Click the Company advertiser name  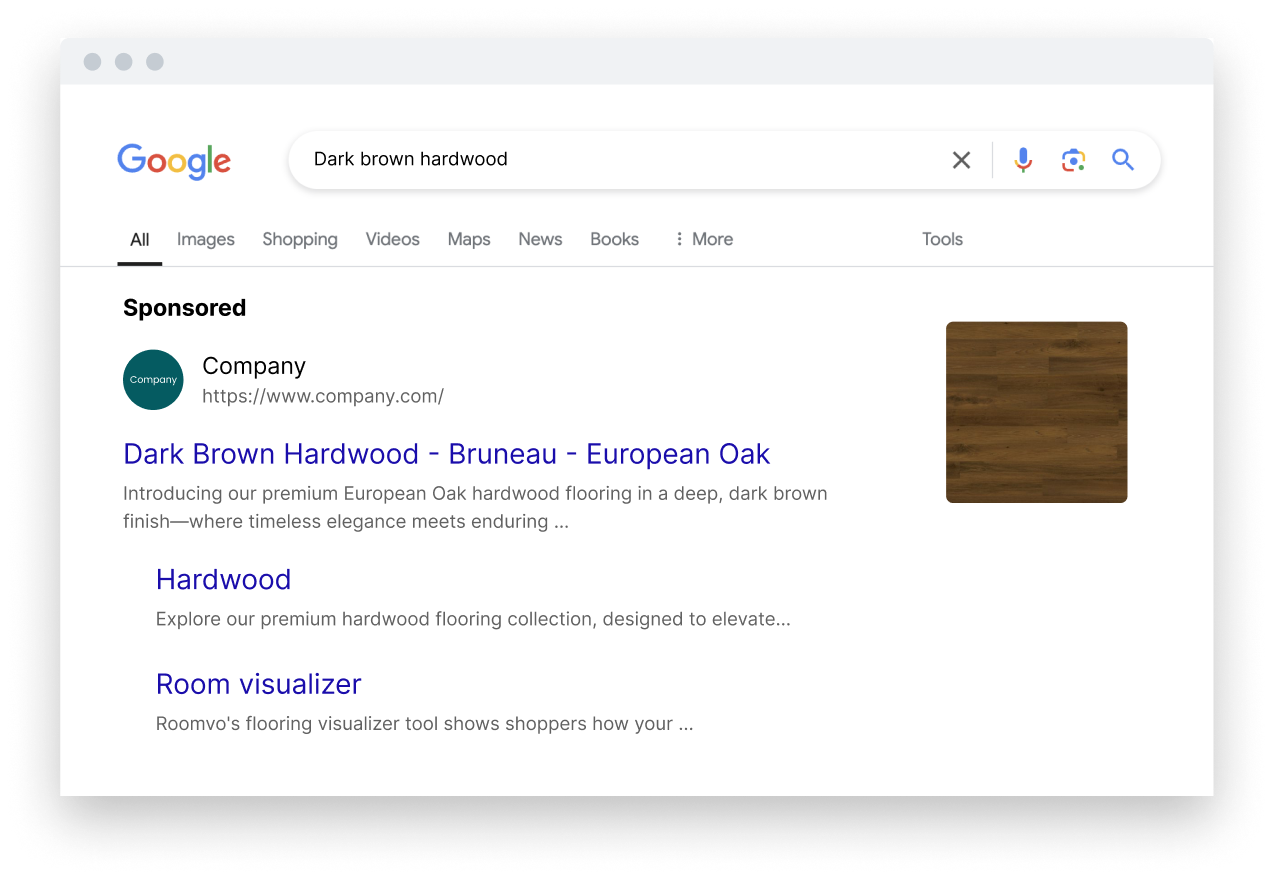coord(254,366)
